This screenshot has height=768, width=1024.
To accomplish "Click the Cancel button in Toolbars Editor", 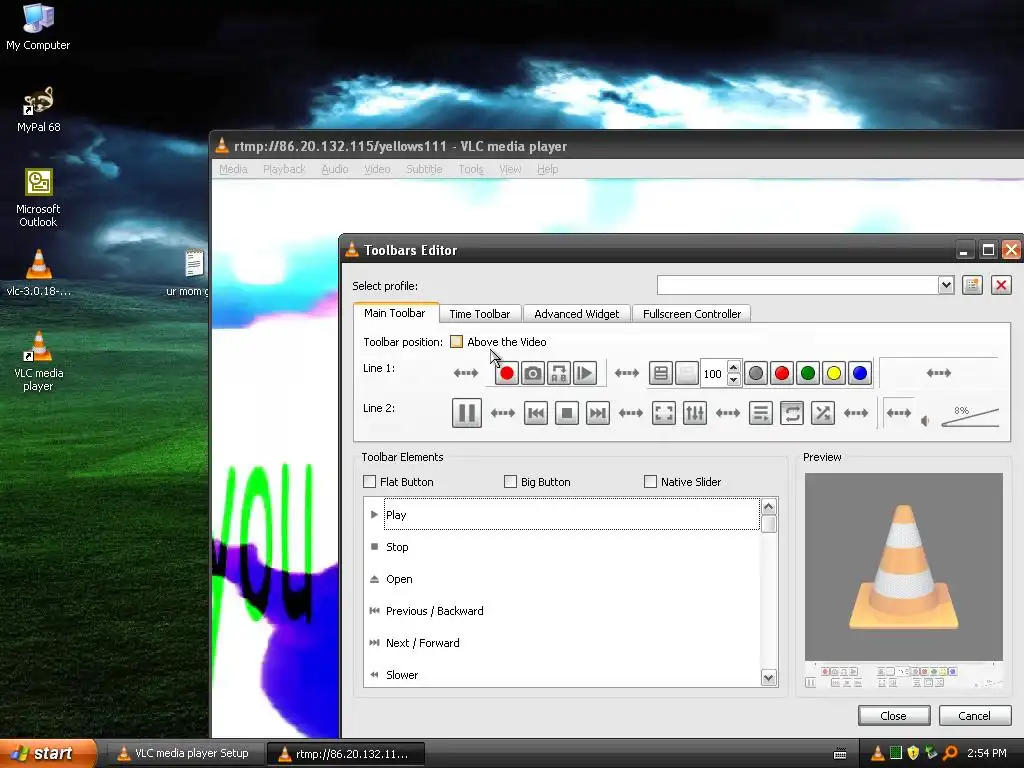I will (974, 716).
